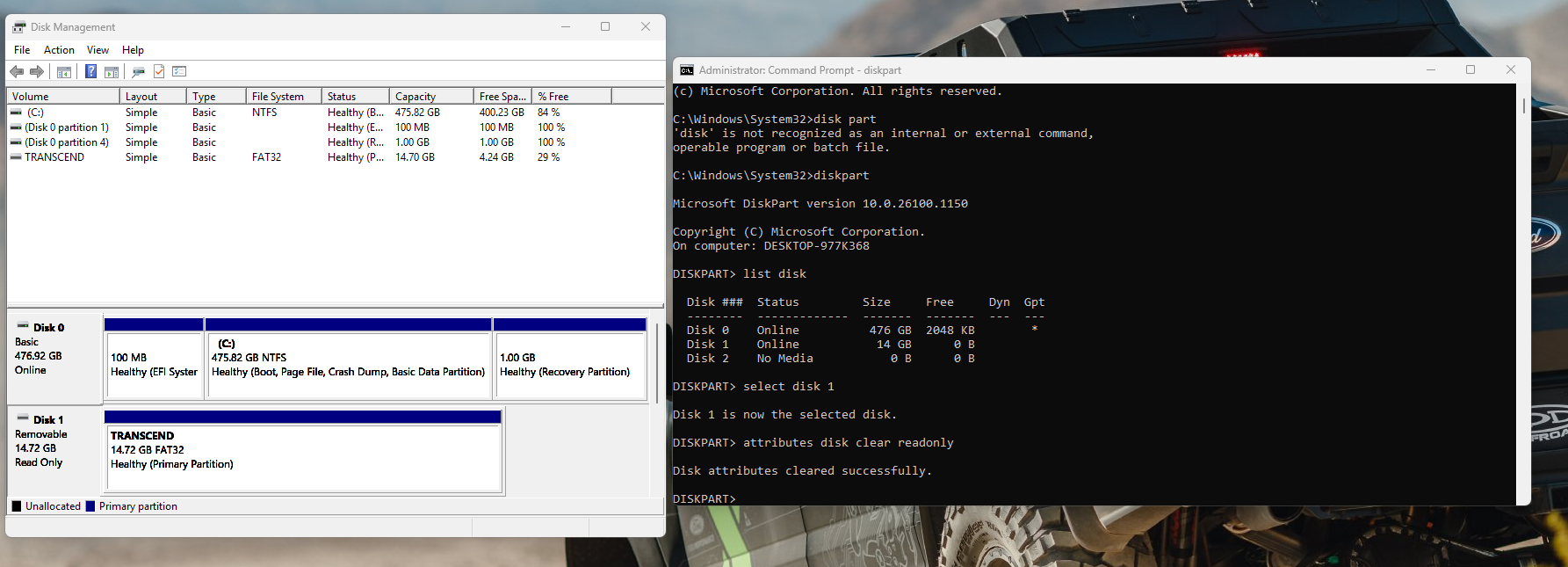
Task: Open the File menu
Action: coord(22,50)
